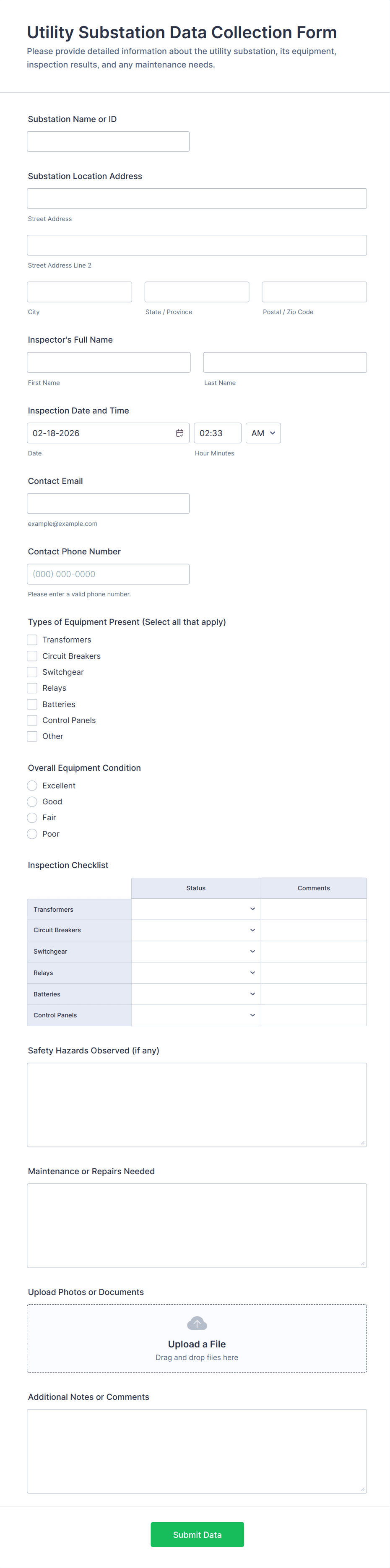Click the Hour Minutes time field
390x1568 pixels.
point(217,433)
